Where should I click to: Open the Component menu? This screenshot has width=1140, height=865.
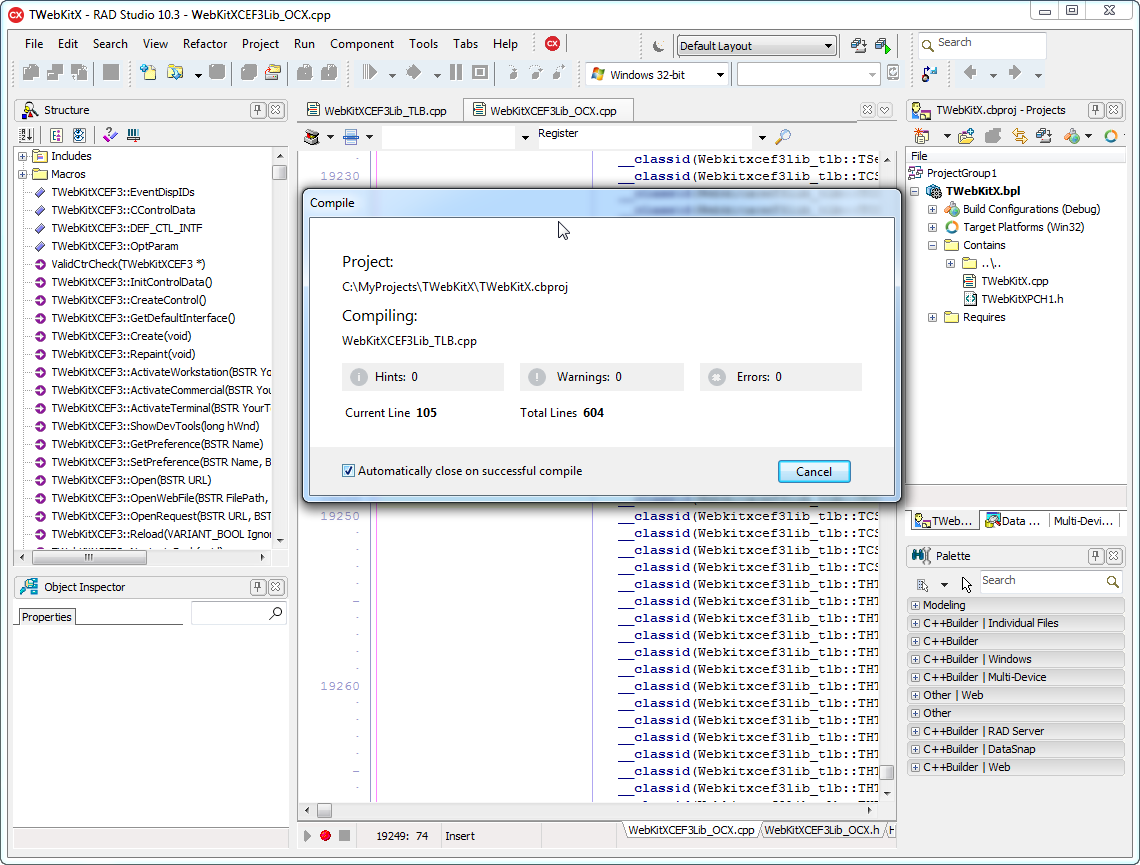click(362, 44)
